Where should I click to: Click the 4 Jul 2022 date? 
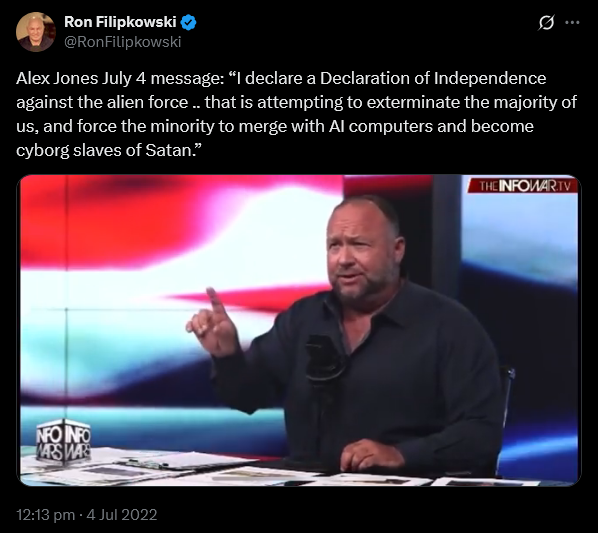pyautogui.click(x=122, y=515)
